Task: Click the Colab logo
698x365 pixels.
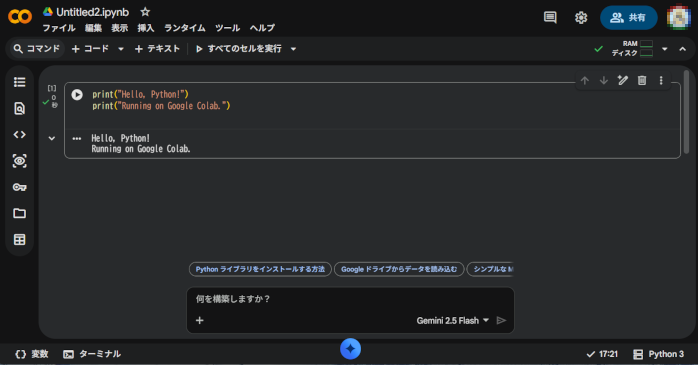Action: (20, 17)
